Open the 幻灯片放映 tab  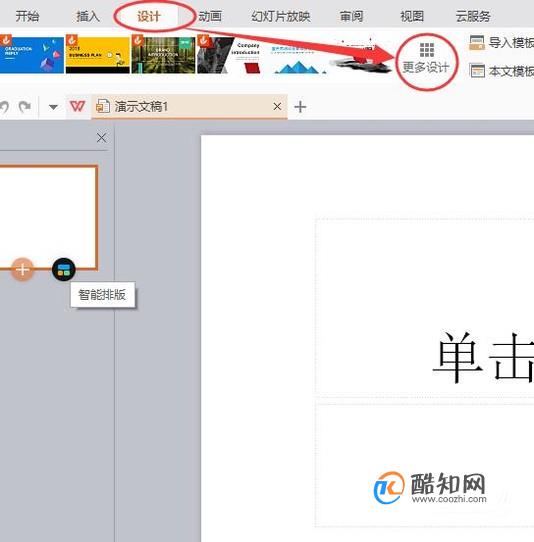tap(281, 16)
